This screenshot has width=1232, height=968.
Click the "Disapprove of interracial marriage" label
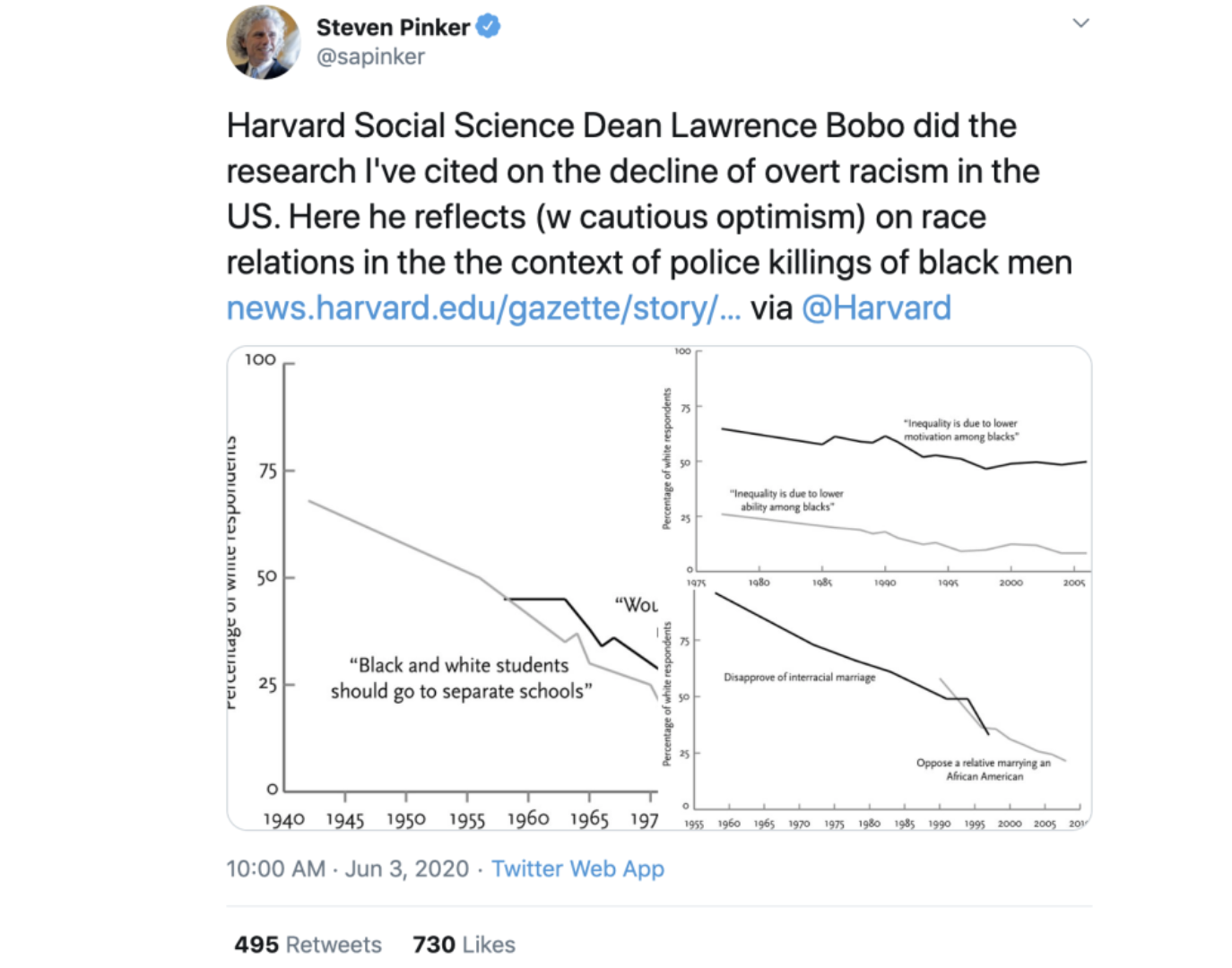tap(800, 678)
